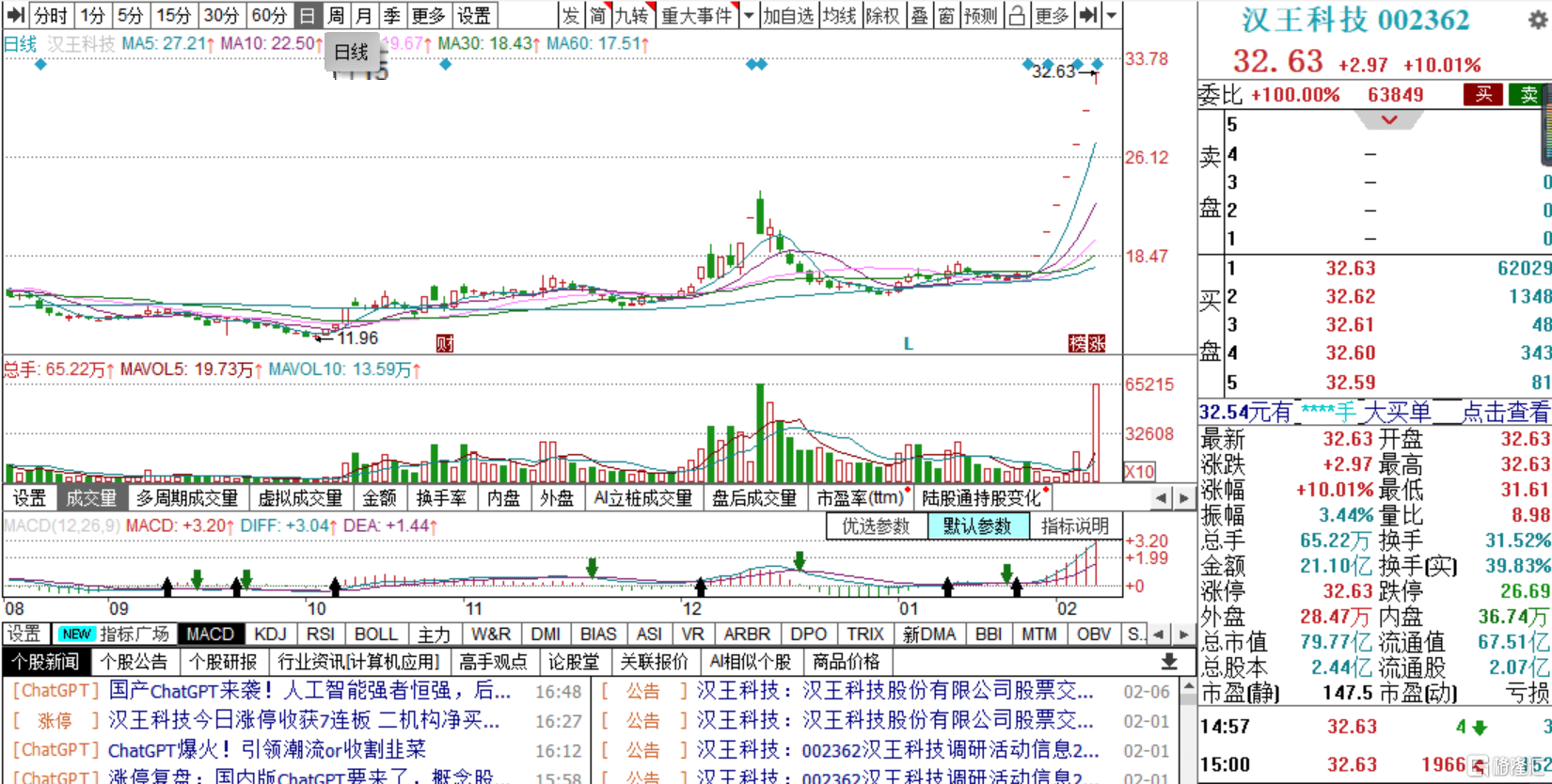Click the 窗 window toolbar button
Image resolution: width=1552 pixels, height=784 pixels.
click(x=946, y=15)
